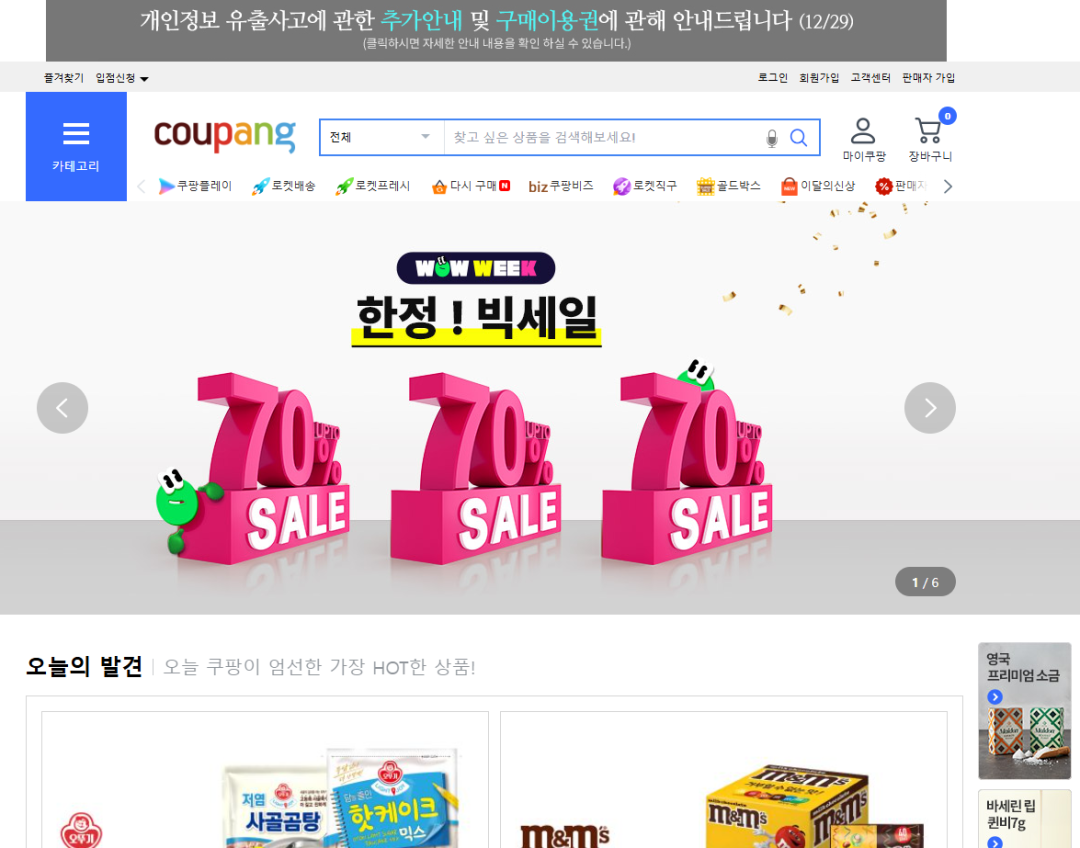Click the Coupang logo
The width and height of the screenshot is (1080, 848).
click(225, 135)
